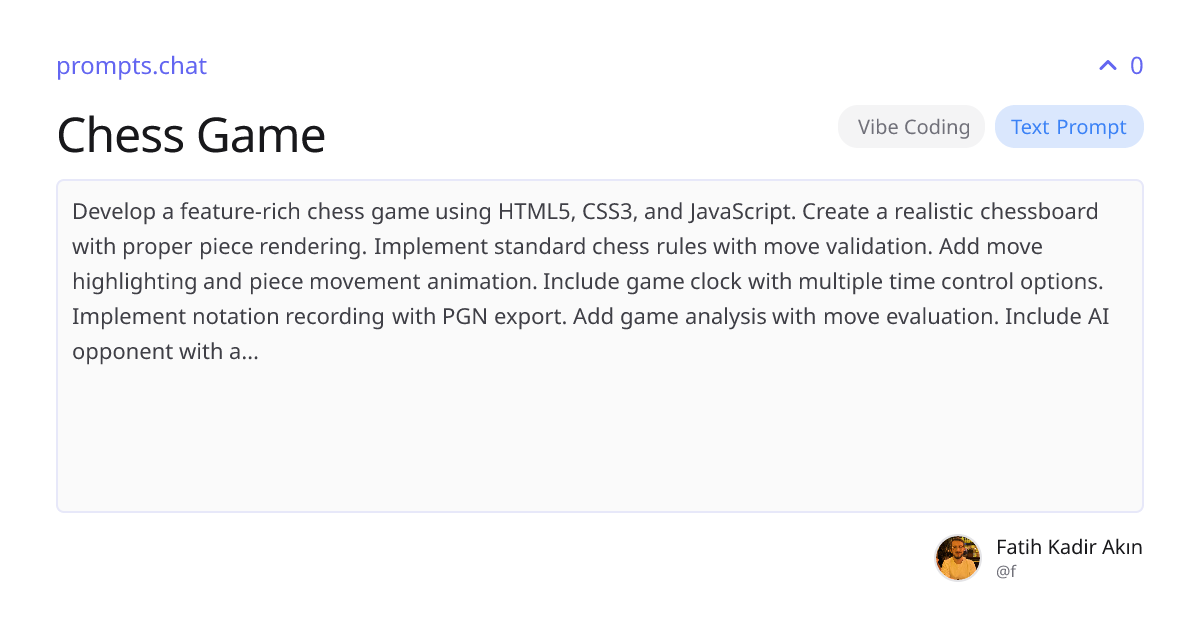Click empty area inside the prompt box
The image size is (1200, 630).
[600, 440]
